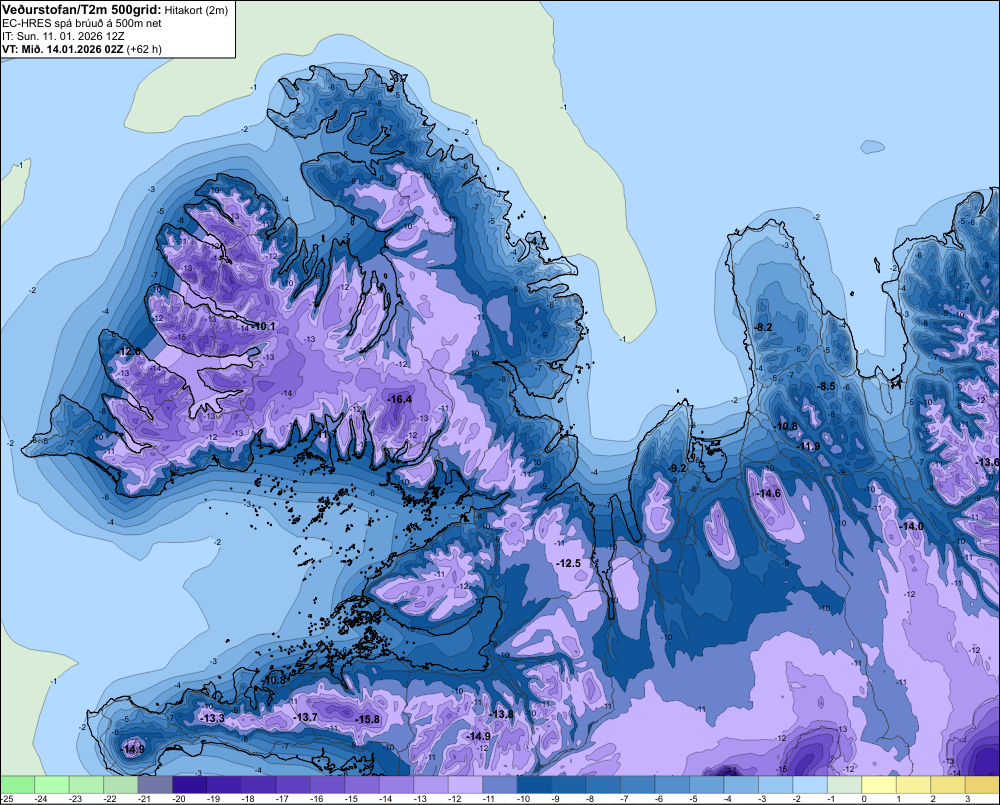Click the '(+62 h)' forecast offset text

pos(144,49)
